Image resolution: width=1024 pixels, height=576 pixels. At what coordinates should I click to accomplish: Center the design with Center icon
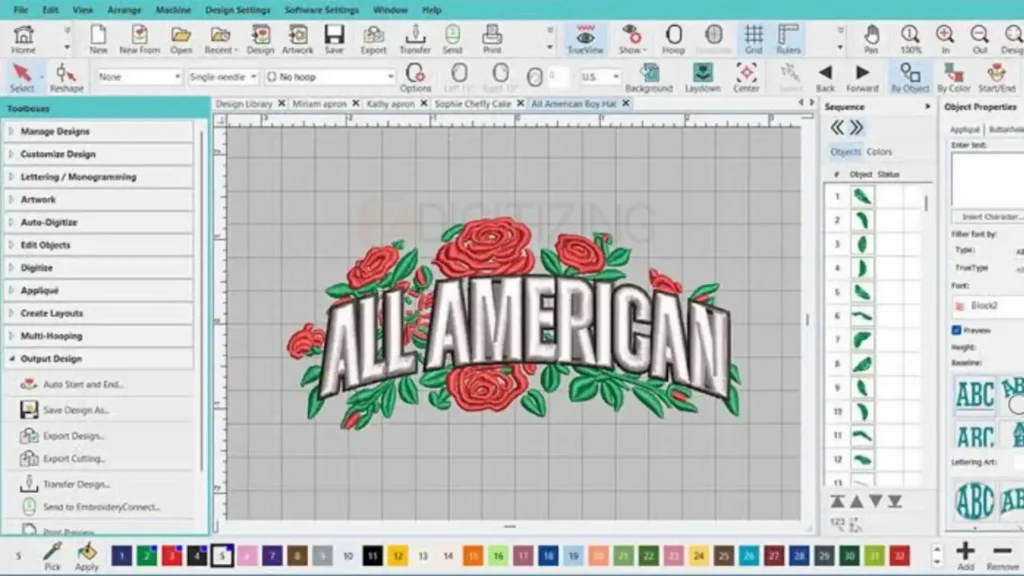coord(746,78)
